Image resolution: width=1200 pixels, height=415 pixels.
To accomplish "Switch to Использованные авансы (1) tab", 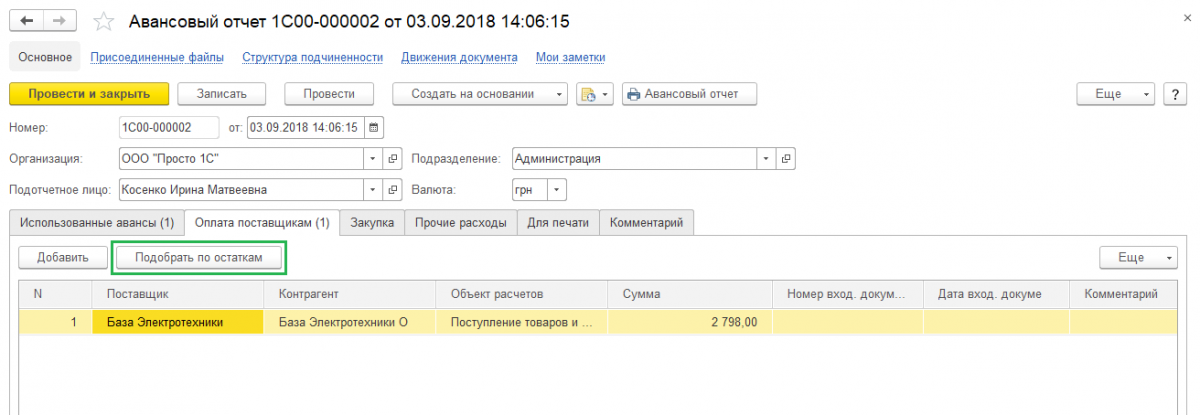I will click(x=97, y=222).
